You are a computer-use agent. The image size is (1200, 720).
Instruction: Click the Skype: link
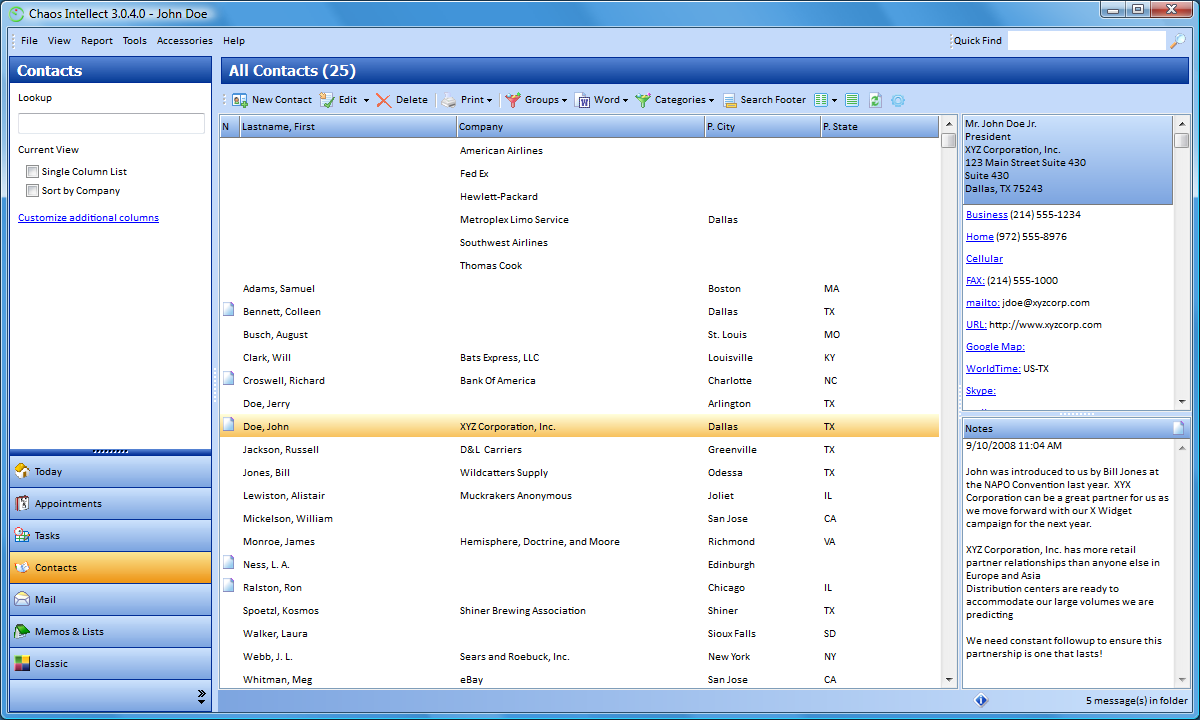coord(981,391)
